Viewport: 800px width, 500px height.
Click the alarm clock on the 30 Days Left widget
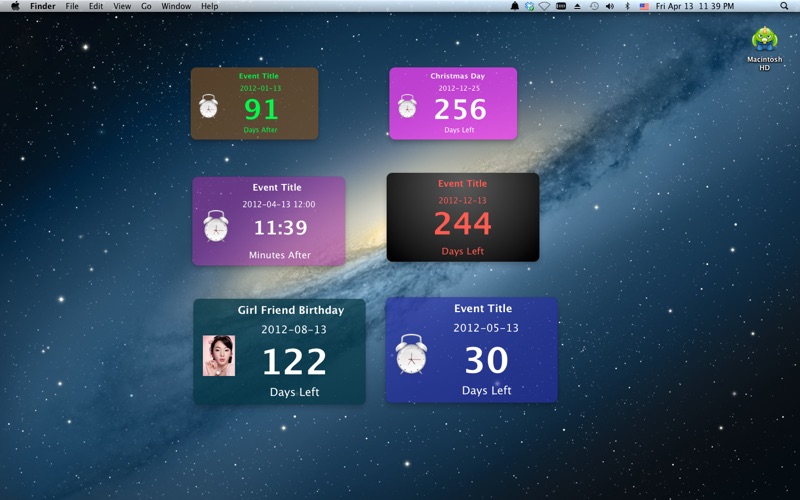pos(411,354)
